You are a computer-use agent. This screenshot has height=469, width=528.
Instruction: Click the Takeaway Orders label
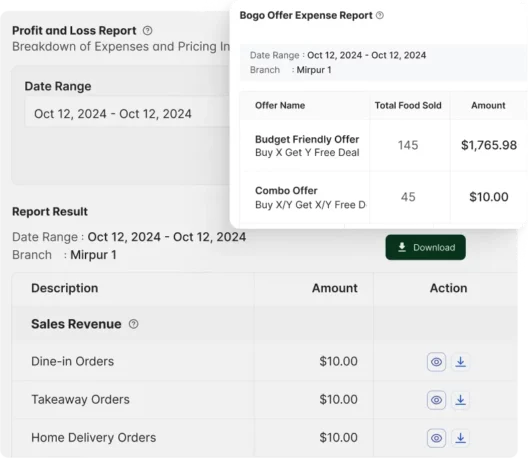pyautogui.click(x=80, y=399)
